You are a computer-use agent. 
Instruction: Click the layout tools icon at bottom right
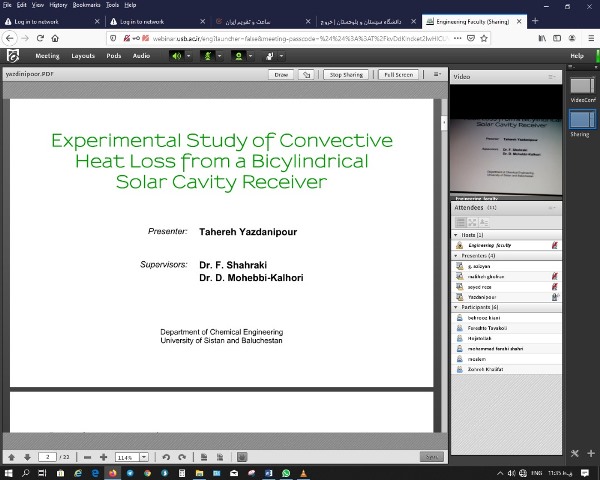click(575, 454)
